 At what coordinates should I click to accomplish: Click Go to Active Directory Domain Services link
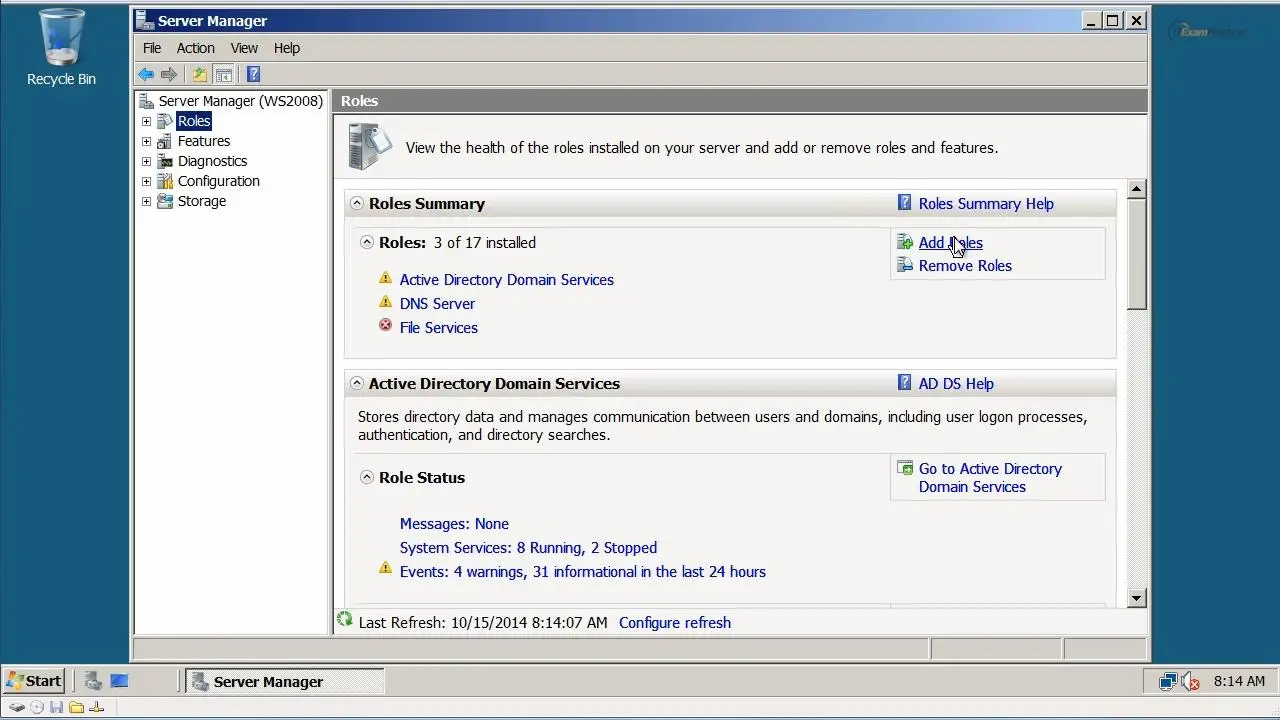pos(990,477)
